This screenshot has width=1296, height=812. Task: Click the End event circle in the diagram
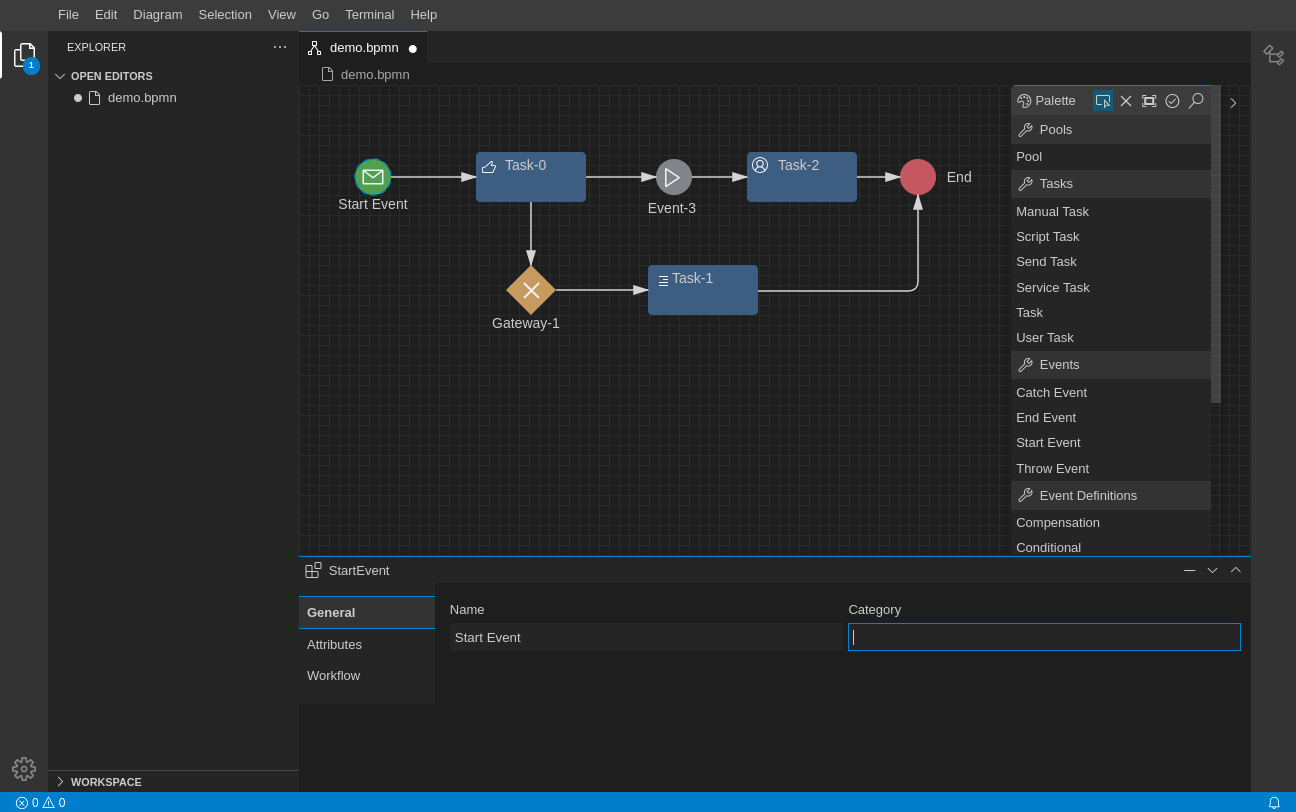pos(917,176)
